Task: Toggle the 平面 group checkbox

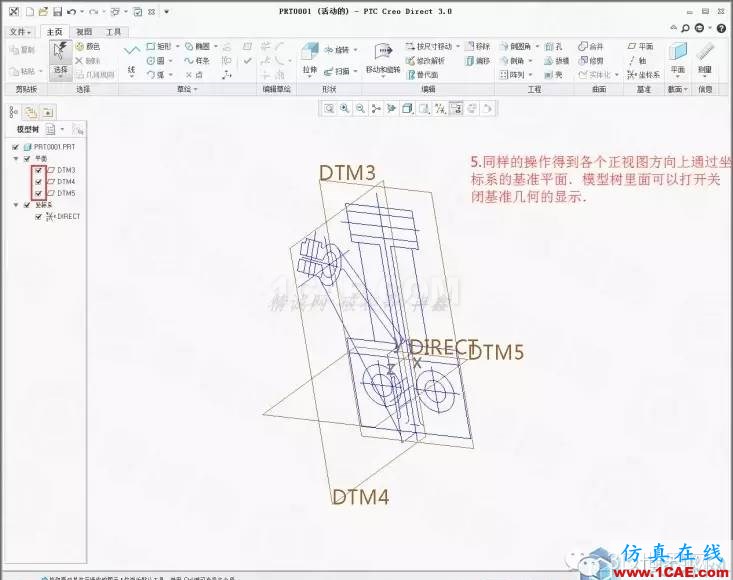Action: pyautogui.click(x=27, y=159)
